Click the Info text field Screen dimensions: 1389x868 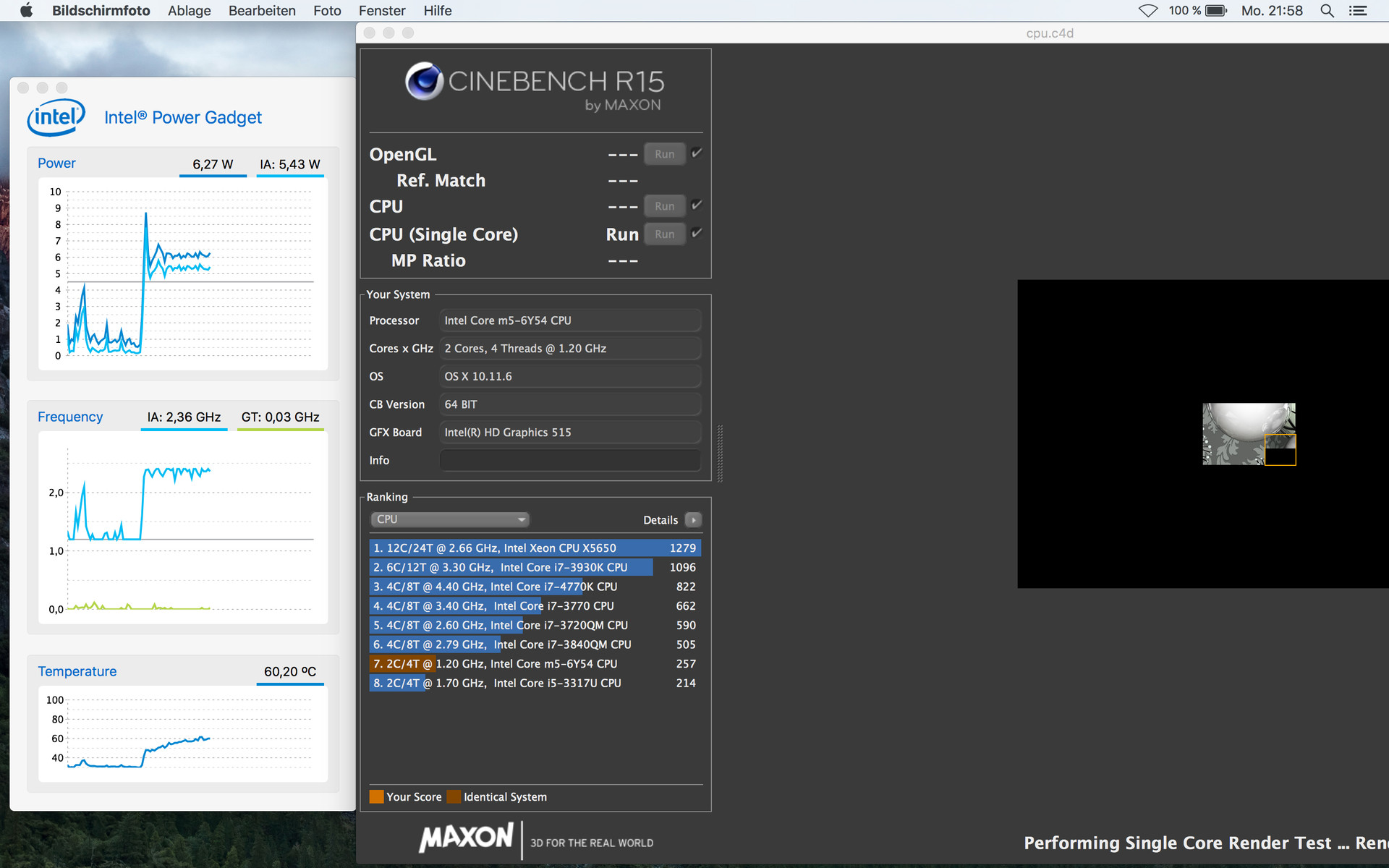coord(569,460)
